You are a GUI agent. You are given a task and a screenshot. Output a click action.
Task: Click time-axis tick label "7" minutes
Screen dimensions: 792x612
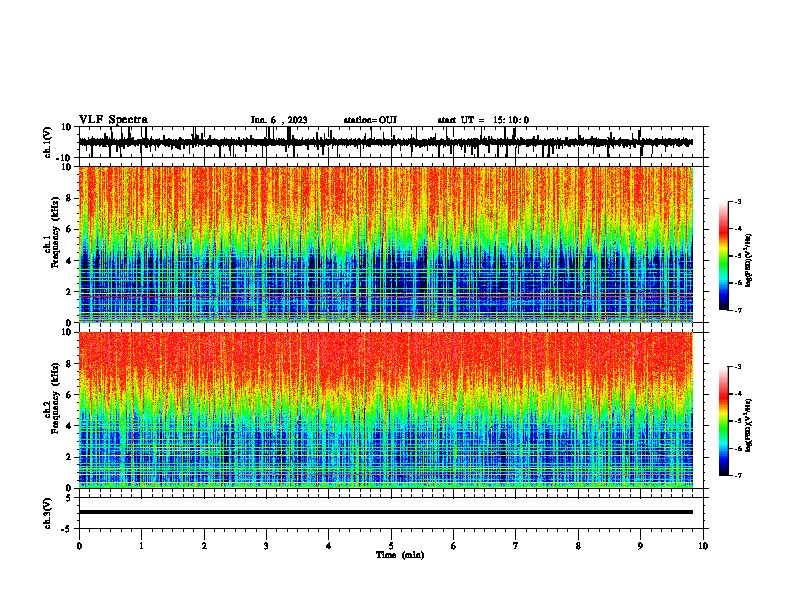[x=516, y=546]
